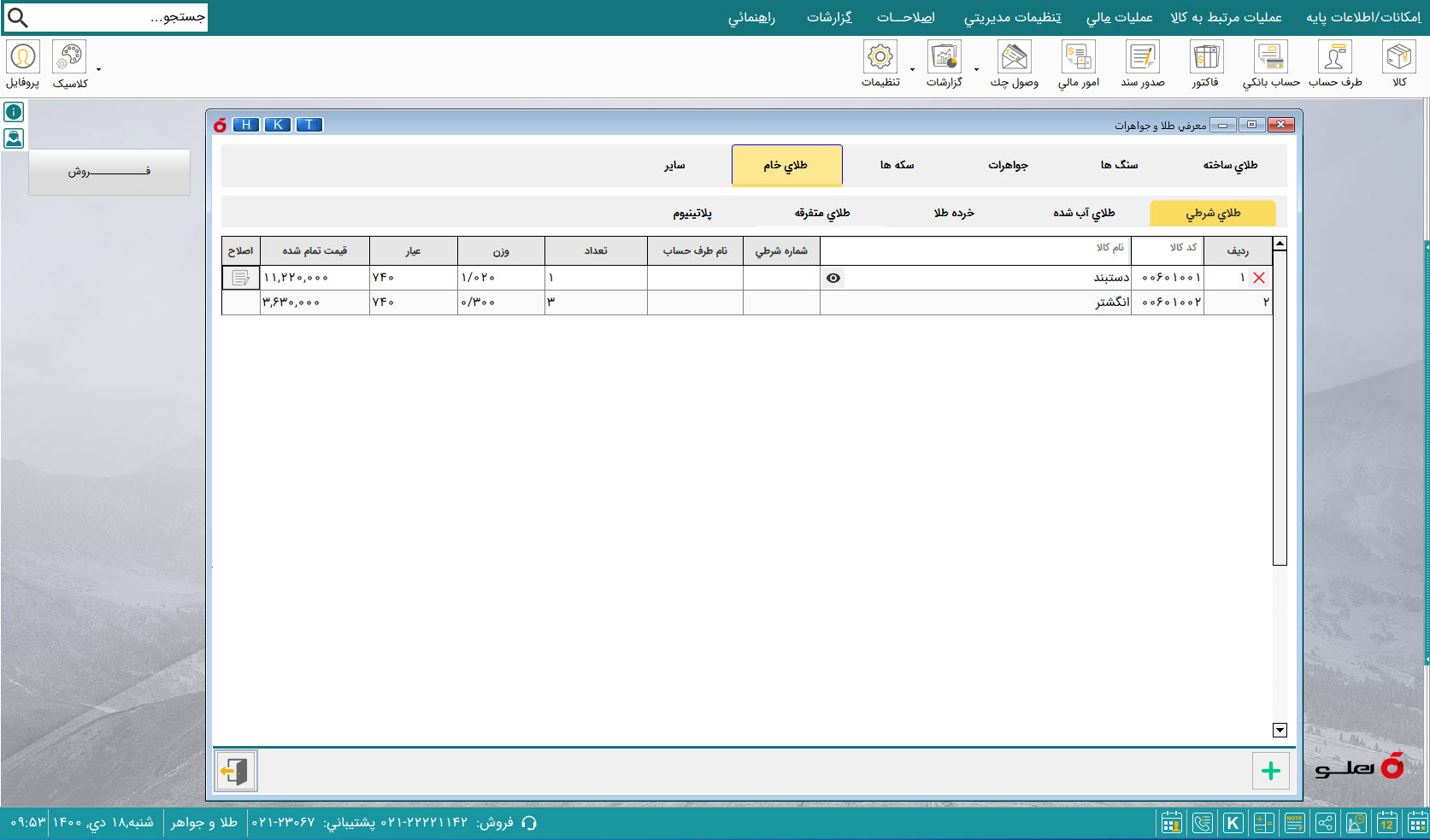Open the NOTE icon in status bar
1430x840 pixels.
coord(1294,823)
